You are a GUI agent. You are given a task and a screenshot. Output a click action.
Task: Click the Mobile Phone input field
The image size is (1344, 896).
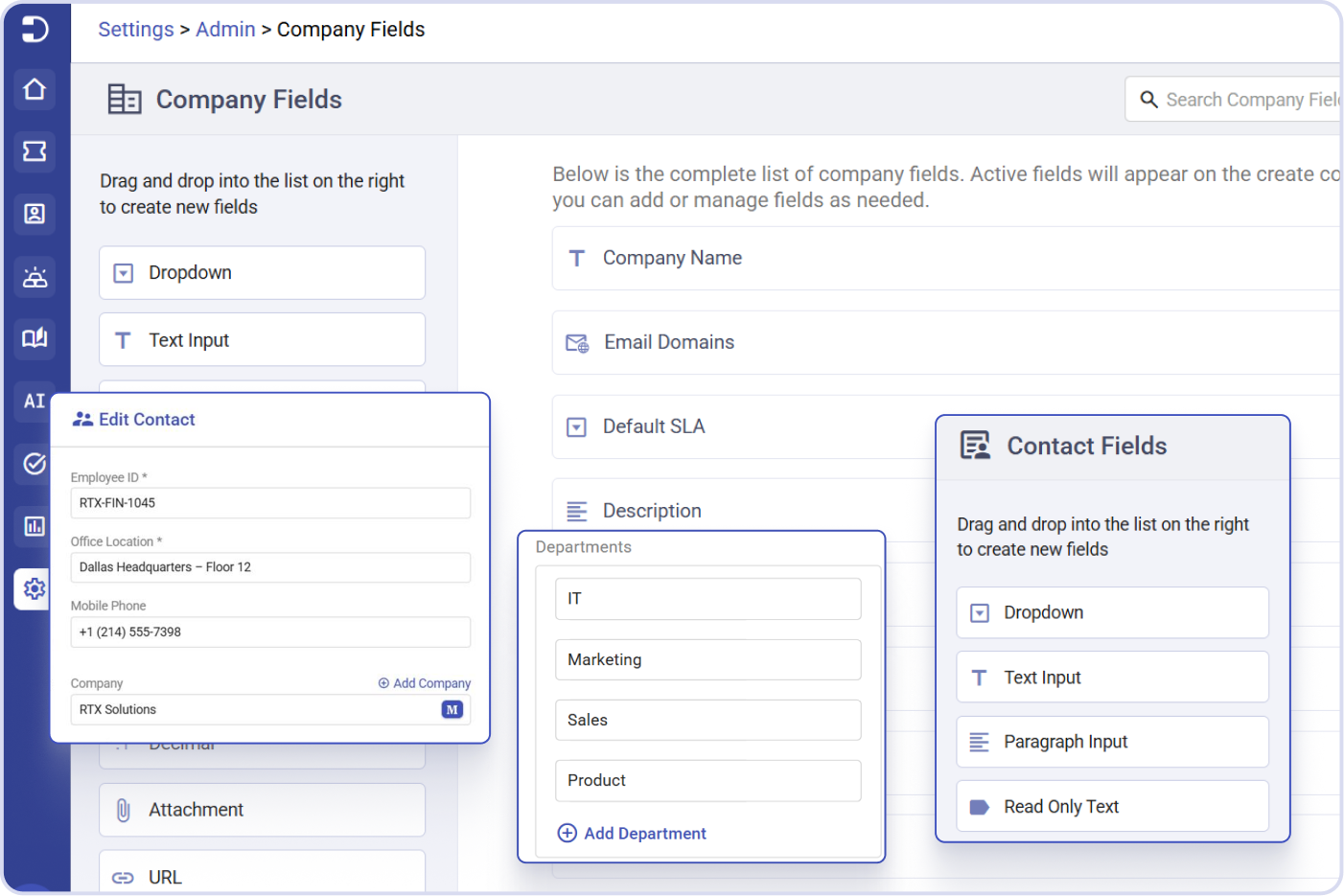coord(270,632)
